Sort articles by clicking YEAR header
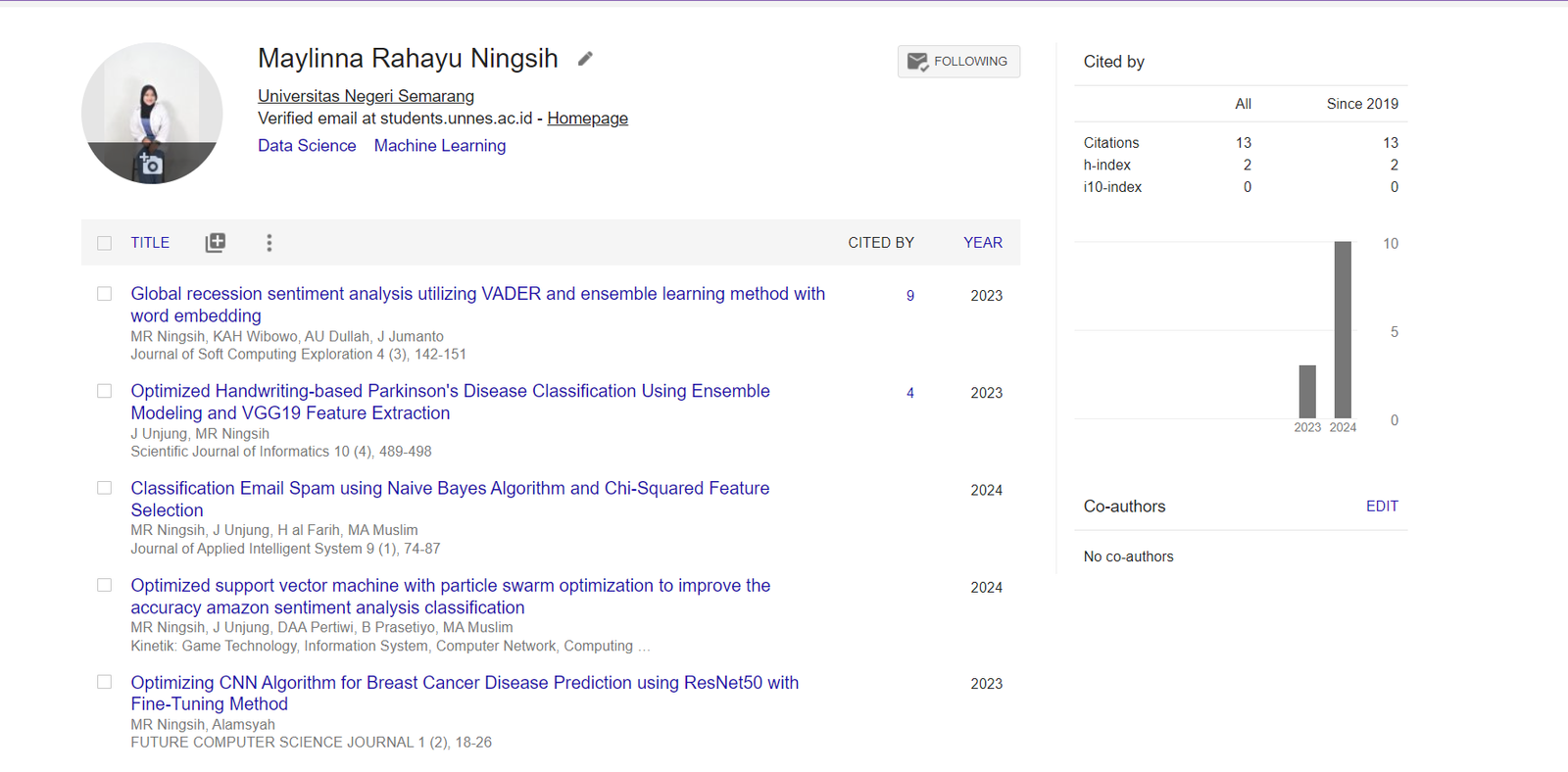 [982, 243]
